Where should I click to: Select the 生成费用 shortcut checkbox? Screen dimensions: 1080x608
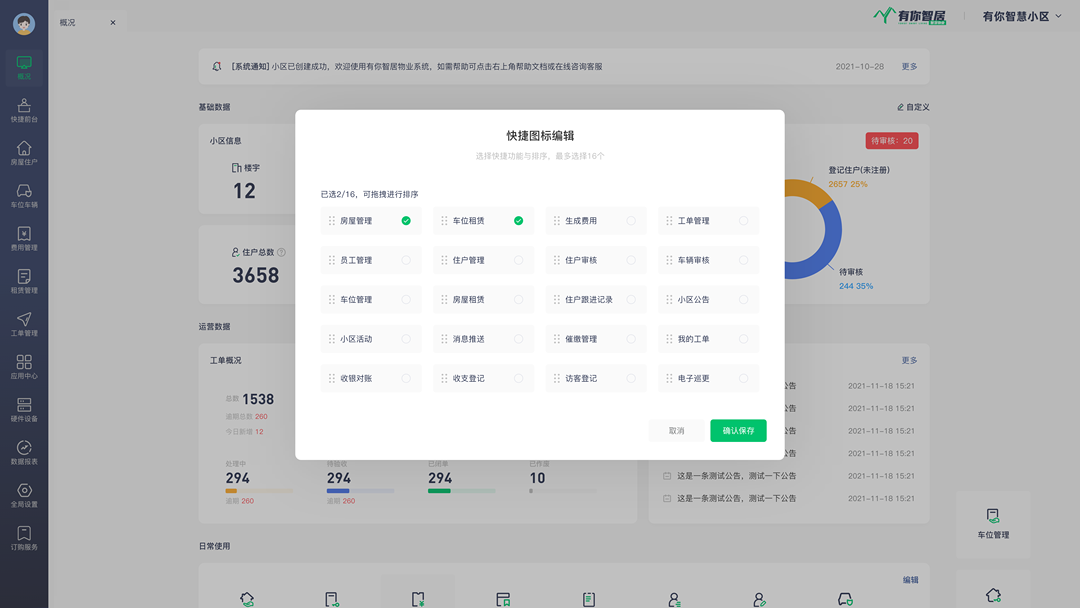tap(631, 221)
